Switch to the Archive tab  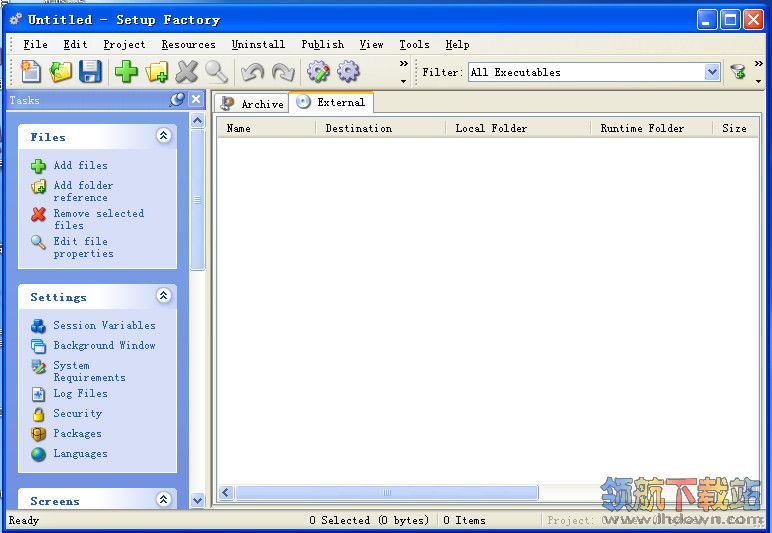252,103
